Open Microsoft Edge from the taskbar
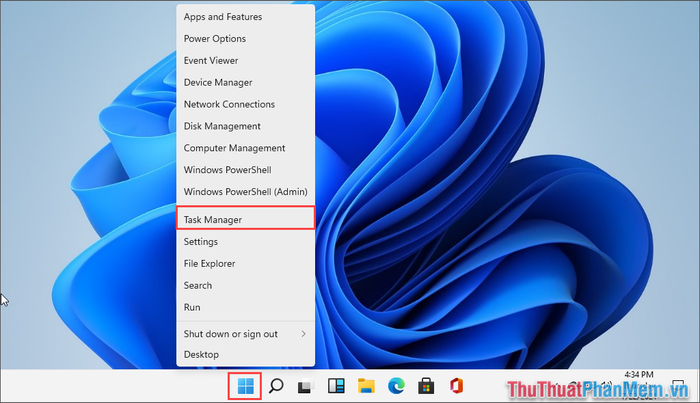This screenshot has width=700, height=403. (x=396, y=385)
